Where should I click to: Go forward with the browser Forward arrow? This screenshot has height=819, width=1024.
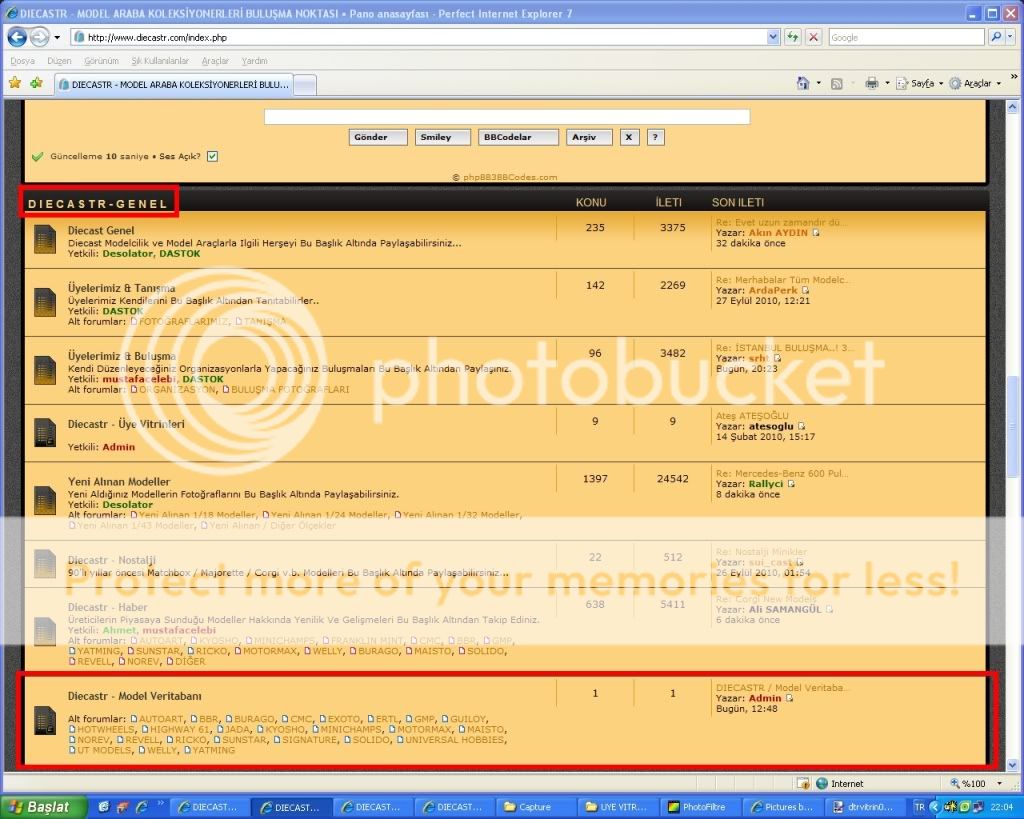[x=39, y=37]
